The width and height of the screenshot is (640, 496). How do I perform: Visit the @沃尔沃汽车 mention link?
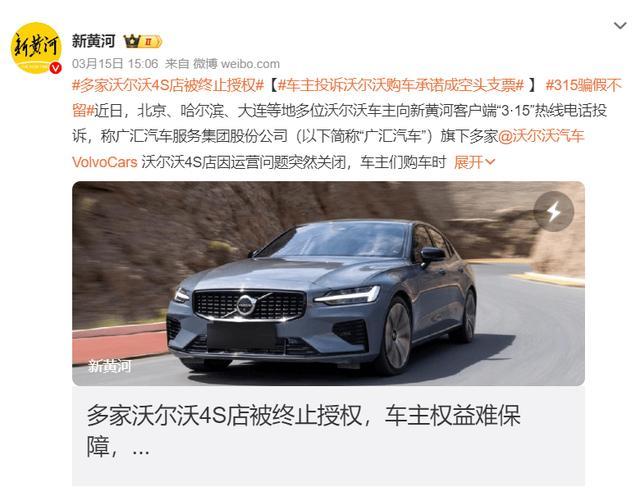pos(541,136)
